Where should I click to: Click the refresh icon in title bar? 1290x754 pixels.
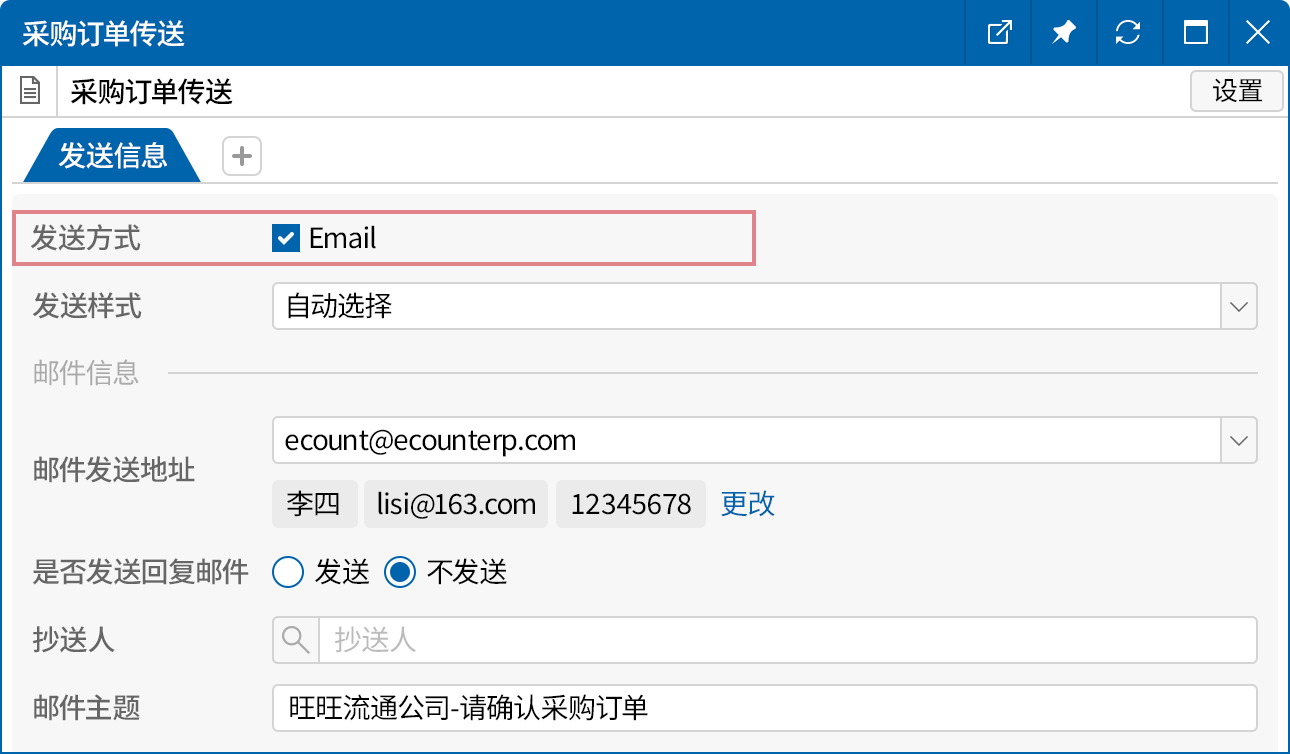(1128, 33)
